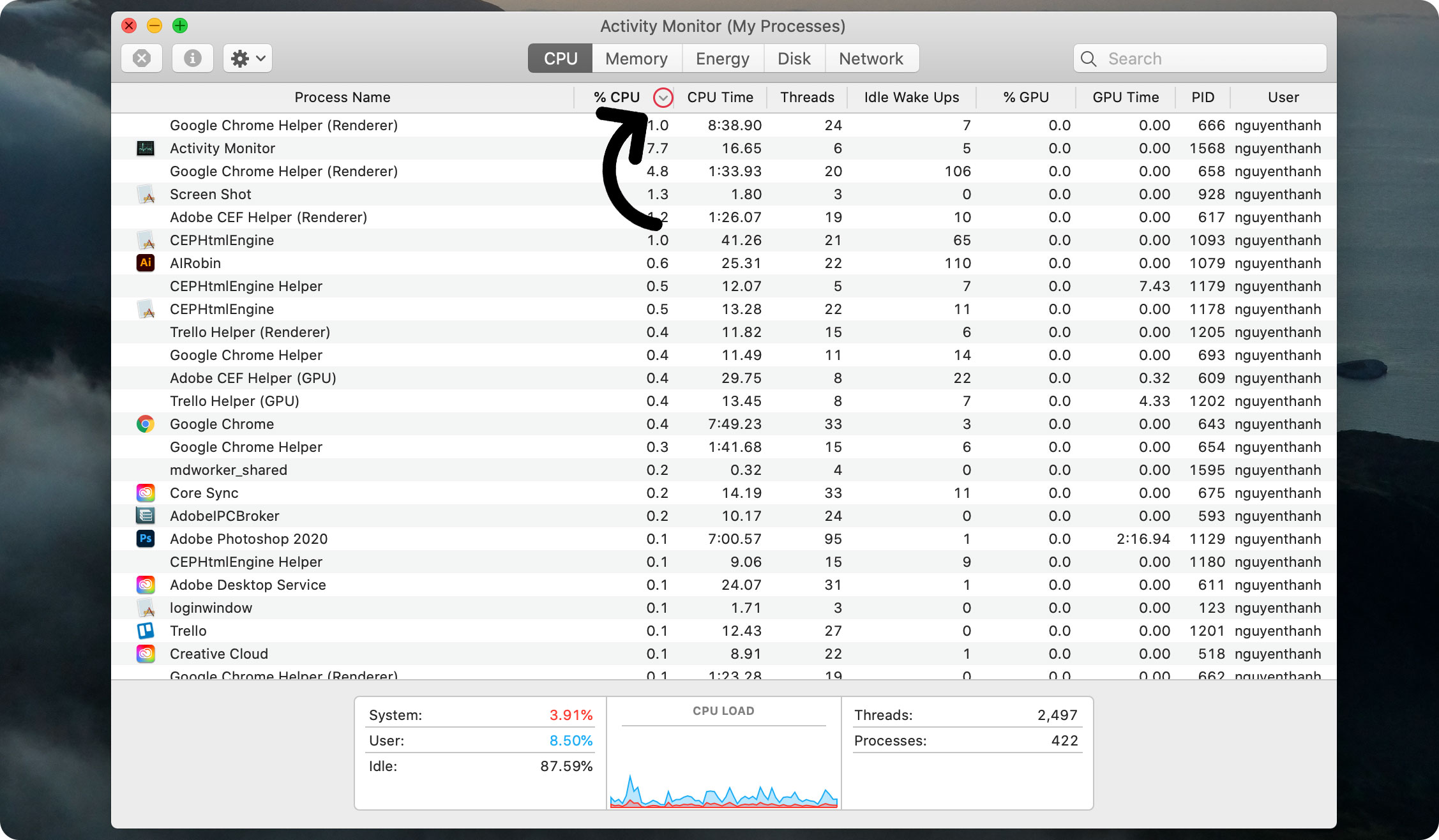Click the sort chevron on % CPU column
This screenshot has width=1439, height=840.
click(663, 98)
